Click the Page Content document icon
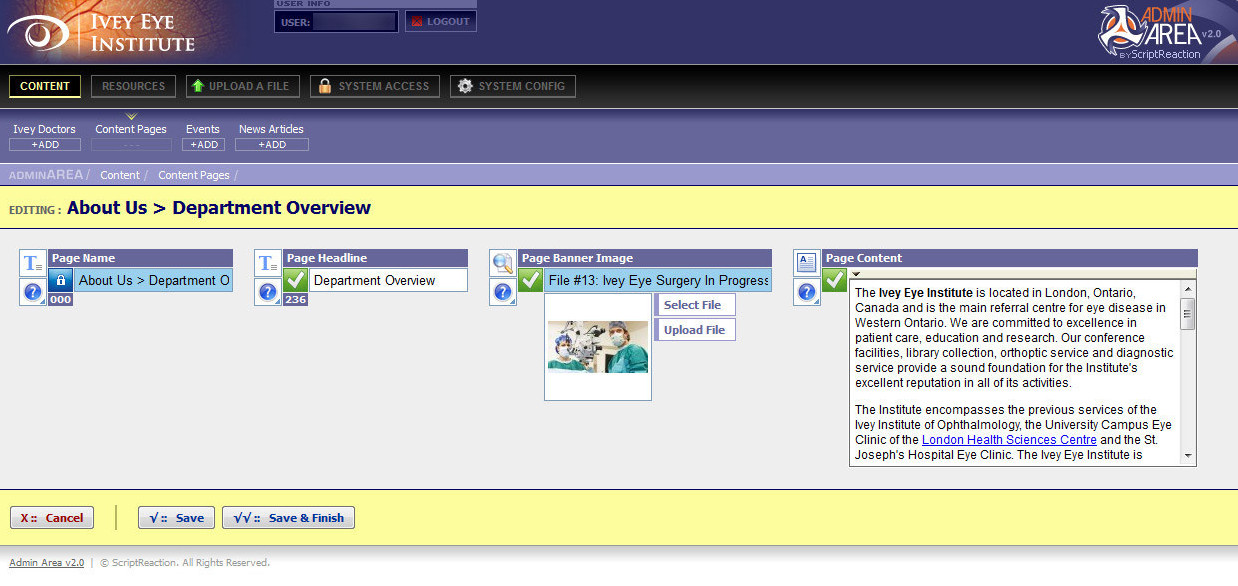 point(807,263)
